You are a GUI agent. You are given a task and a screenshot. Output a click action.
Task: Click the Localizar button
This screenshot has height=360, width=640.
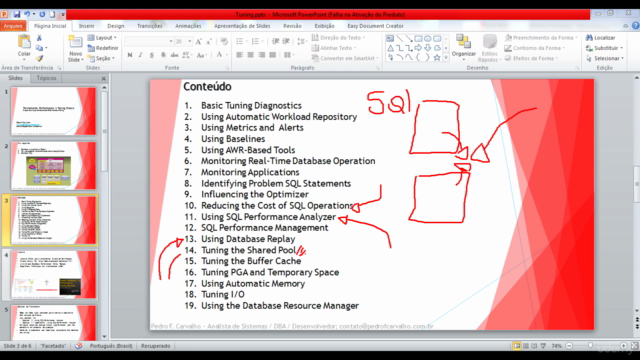[x=600, y=38]
